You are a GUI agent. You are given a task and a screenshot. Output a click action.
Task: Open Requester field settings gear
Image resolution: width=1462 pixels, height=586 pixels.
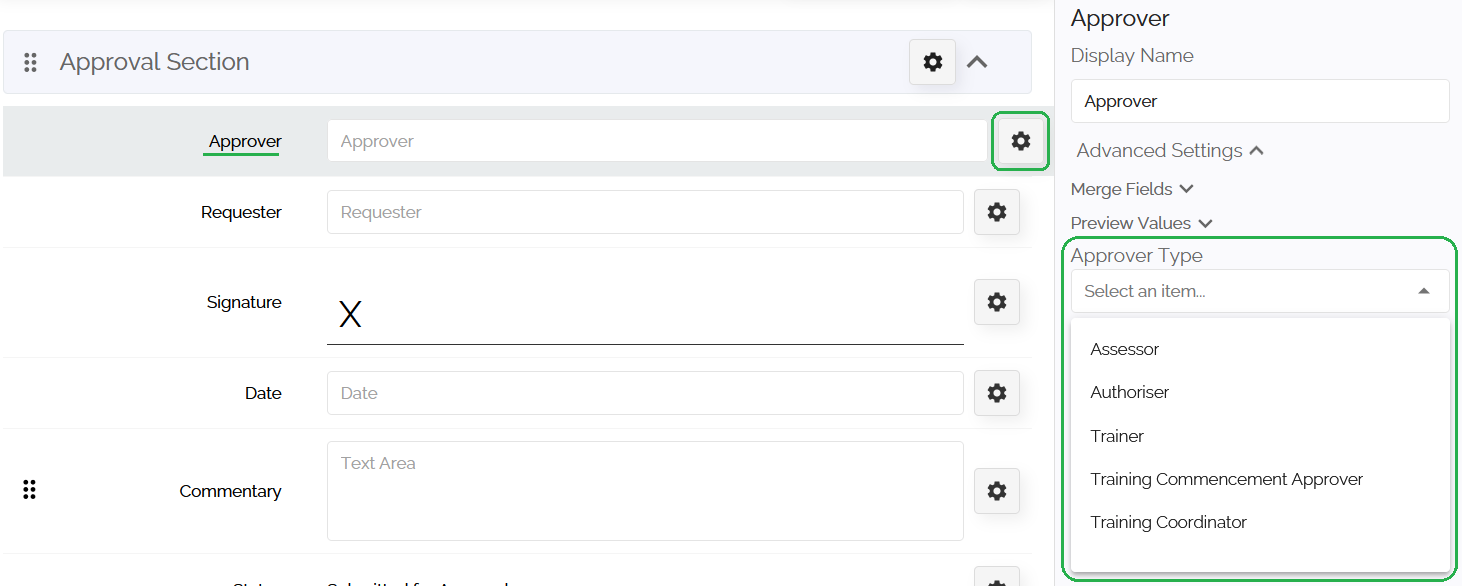(996, 212)
